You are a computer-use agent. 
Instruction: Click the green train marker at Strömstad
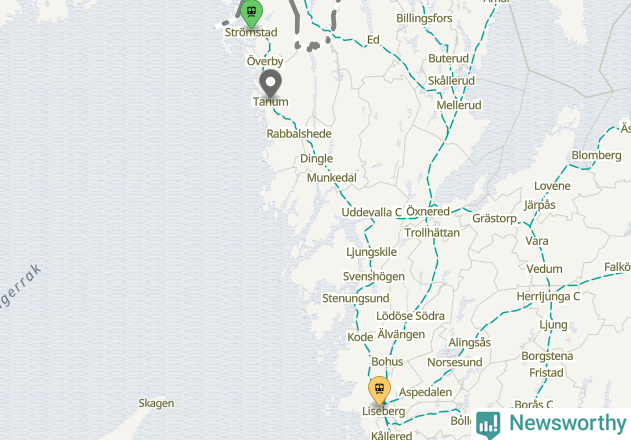click(x=252, y=12)
